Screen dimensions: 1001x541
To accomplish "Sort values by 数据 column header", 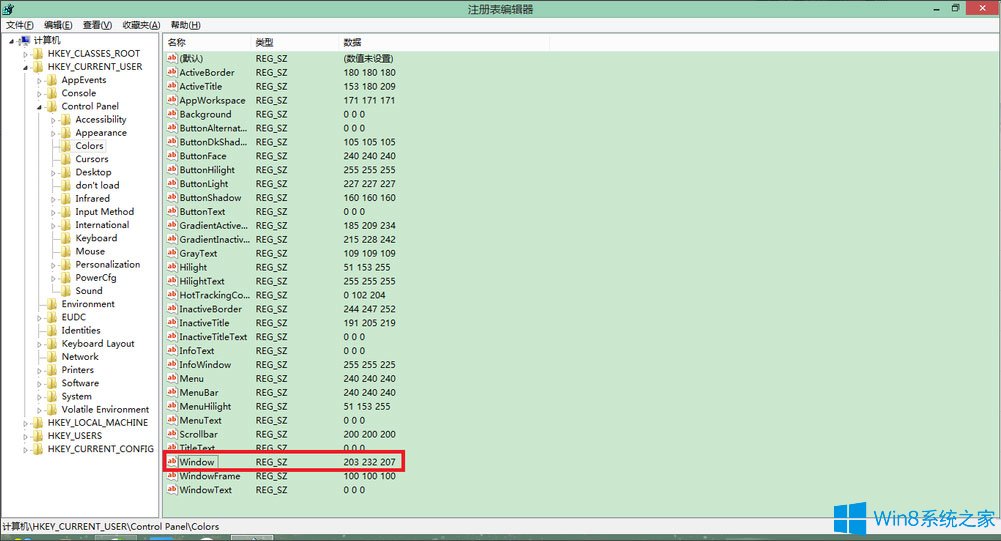I will tap(443, 42).
